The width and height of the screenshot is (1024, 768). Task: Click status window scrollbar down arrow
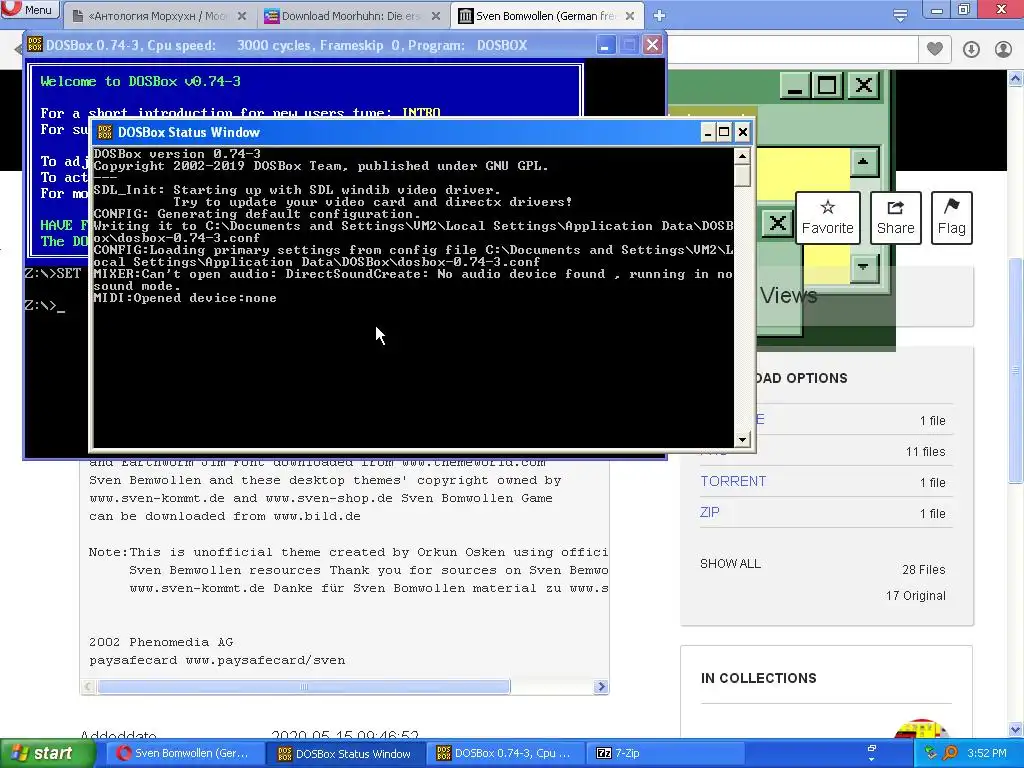coord(742,440)
